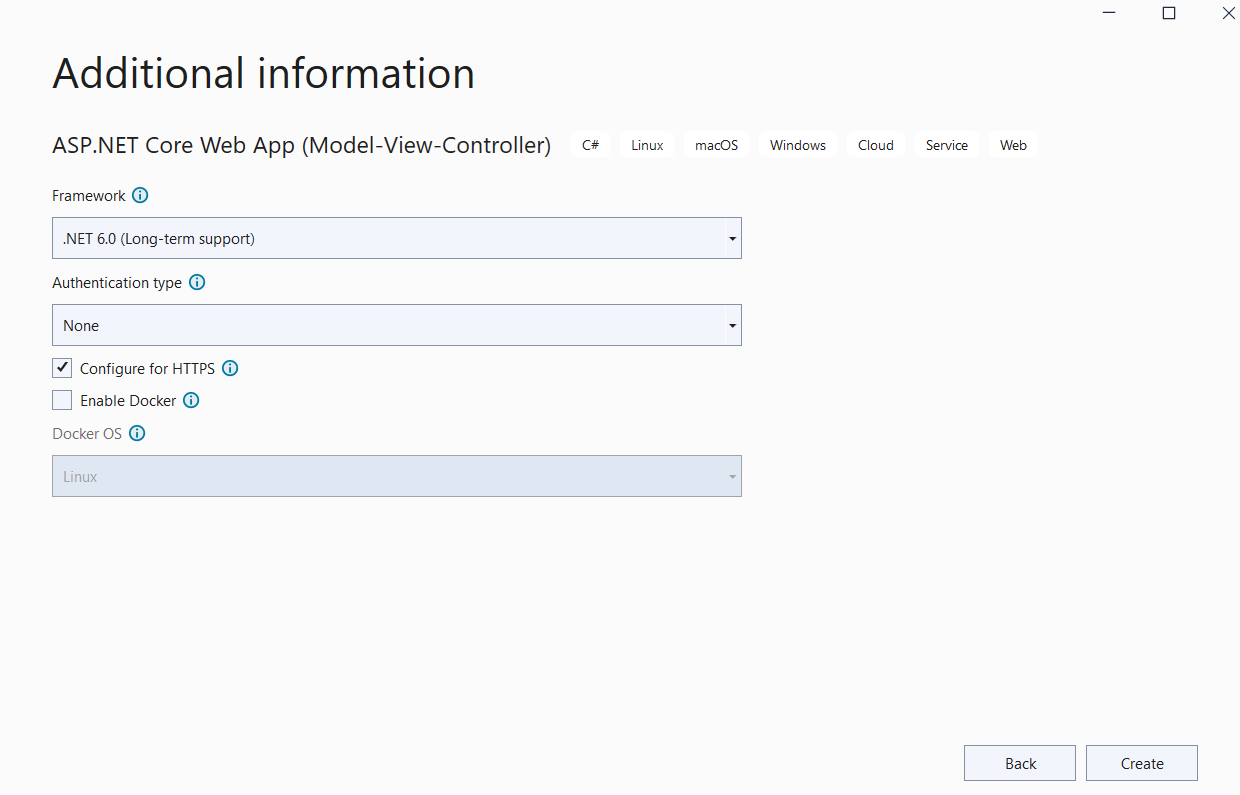The width and height of the screenshot is (1240, 795).
Task: Click the C# tag
Action: [x=590, y=145]
